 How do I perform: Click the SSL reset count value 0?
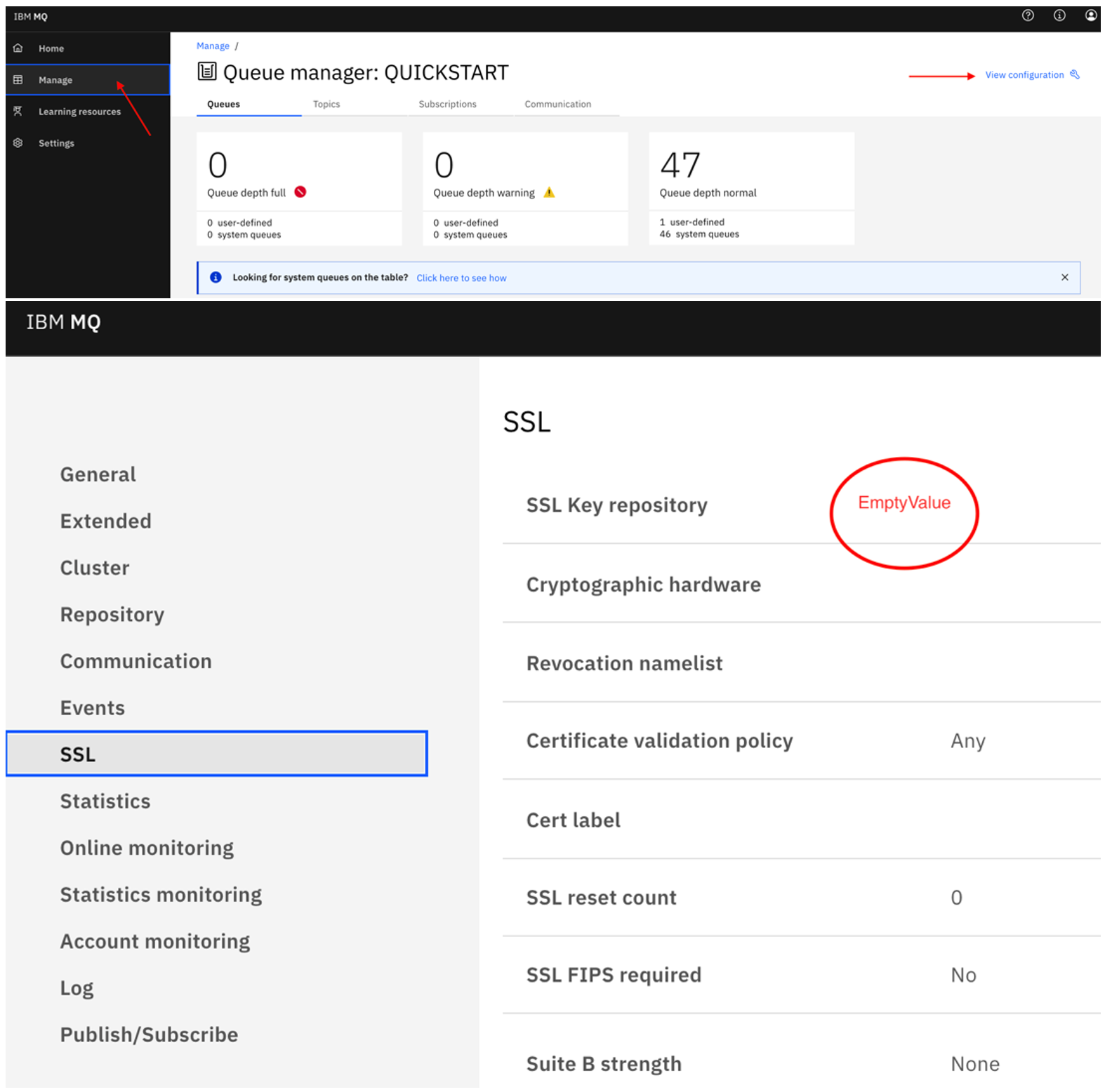[x=956, y=898]
